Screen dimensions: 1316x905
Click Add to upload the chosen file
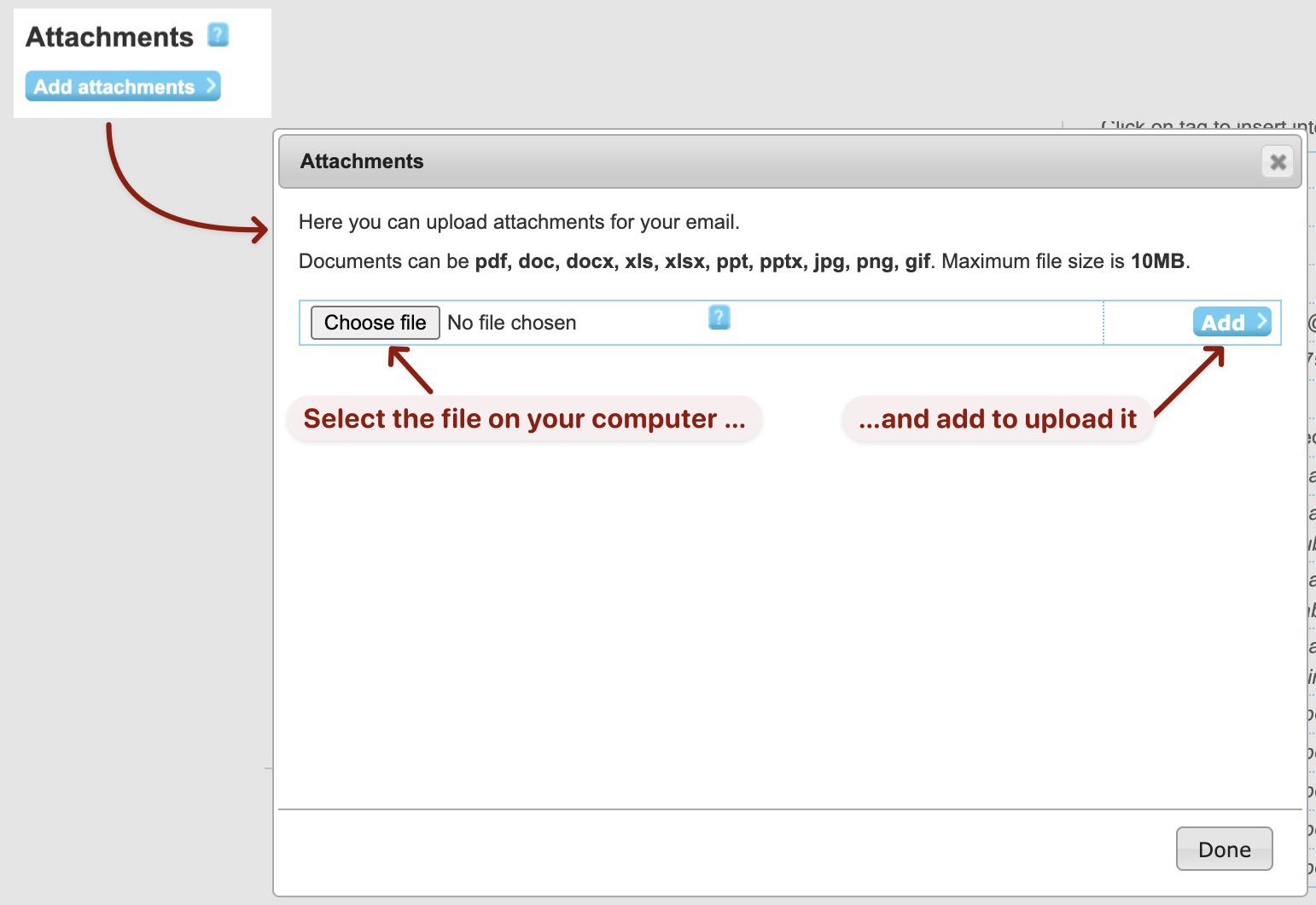1223,322
